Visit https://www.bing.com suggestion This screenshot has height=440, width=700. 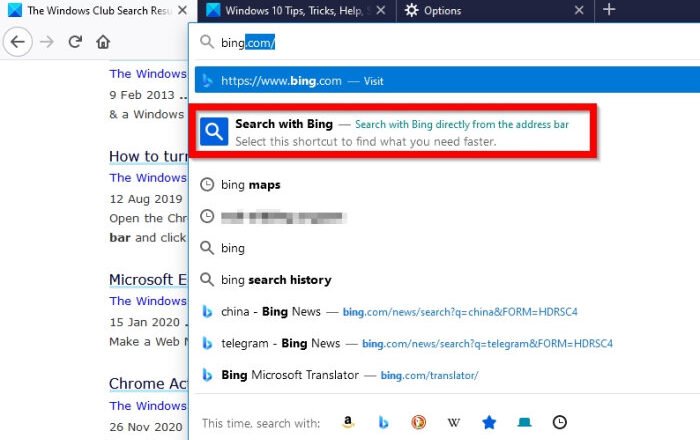click(447, 81)
